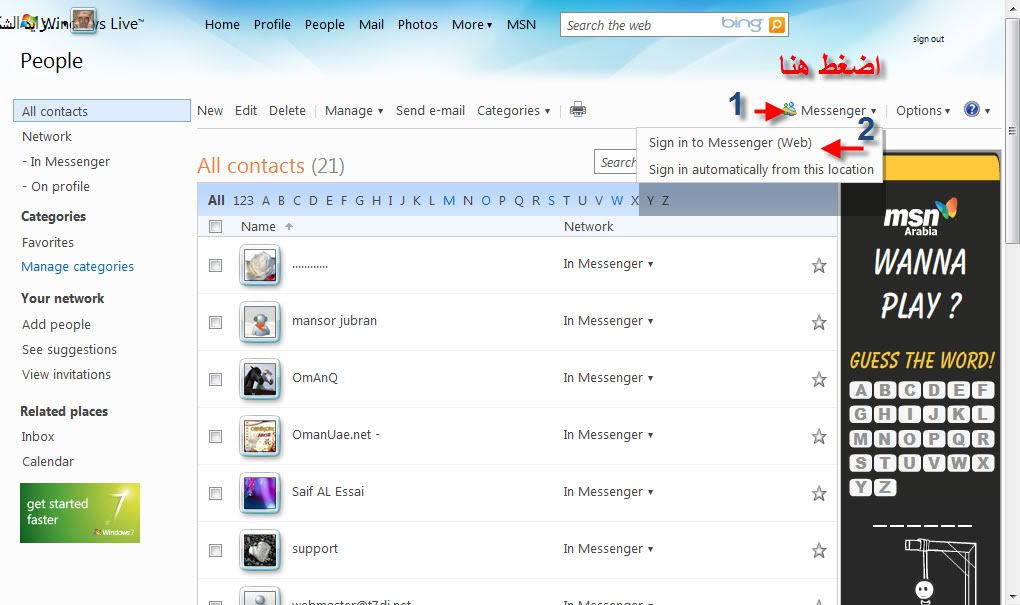
Task: Star the mansor jubran contact as favorite
Action: click(819, 323)
